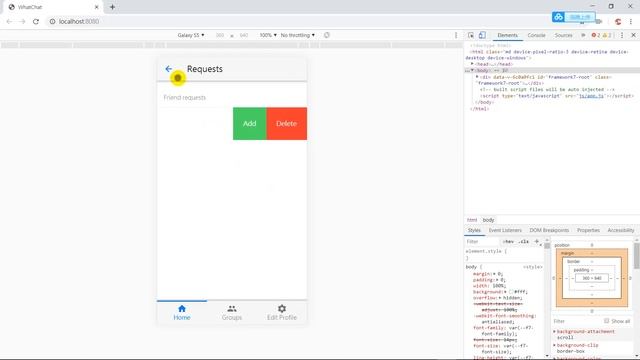Tap the green Add button
Viewport: 640px width, 360px height.
(x=249, y=124)
